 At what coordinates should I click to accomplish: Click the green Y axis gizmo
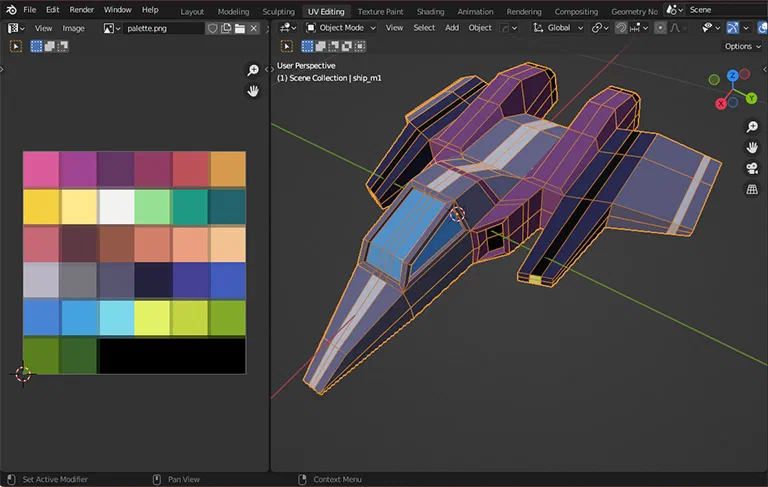coord(751,98)
